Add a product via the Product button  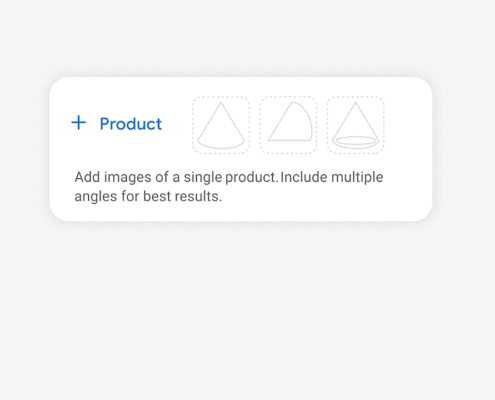(x=117, y=123)
